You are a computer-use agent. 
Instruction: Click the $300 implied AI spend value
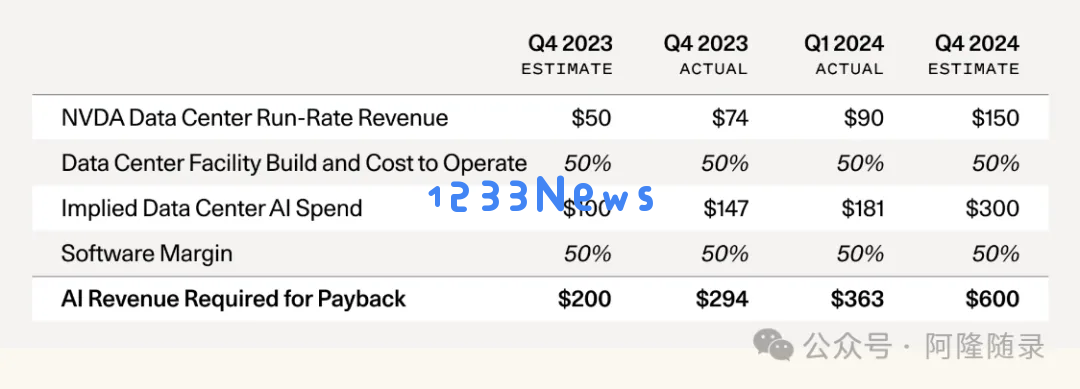(993, 208)
